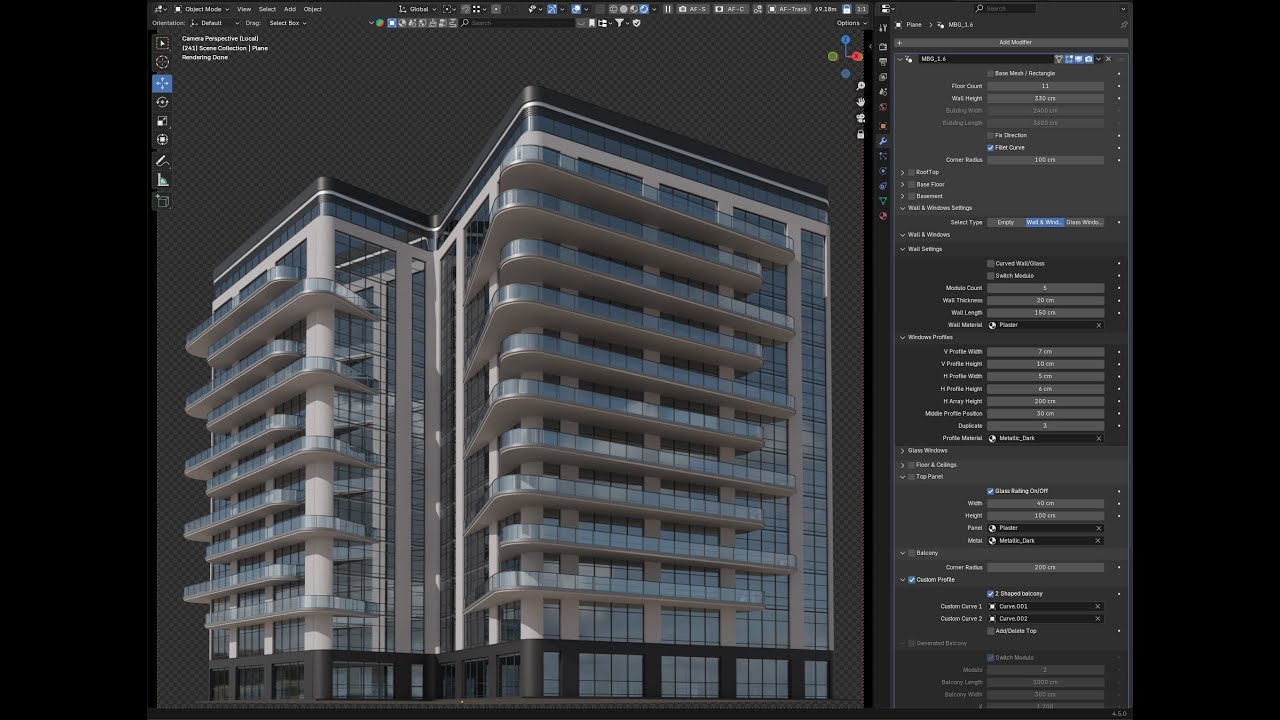Toggle the Fix Direction checkbox

click(991, 135)
